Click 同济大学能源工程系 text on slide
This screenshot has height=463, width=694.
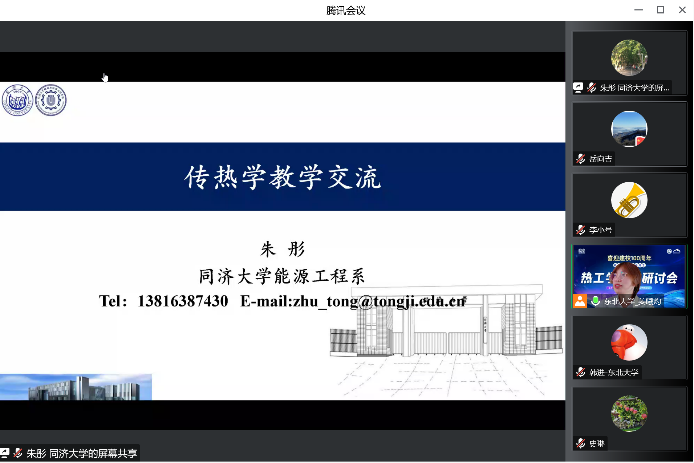pos(282,276)
